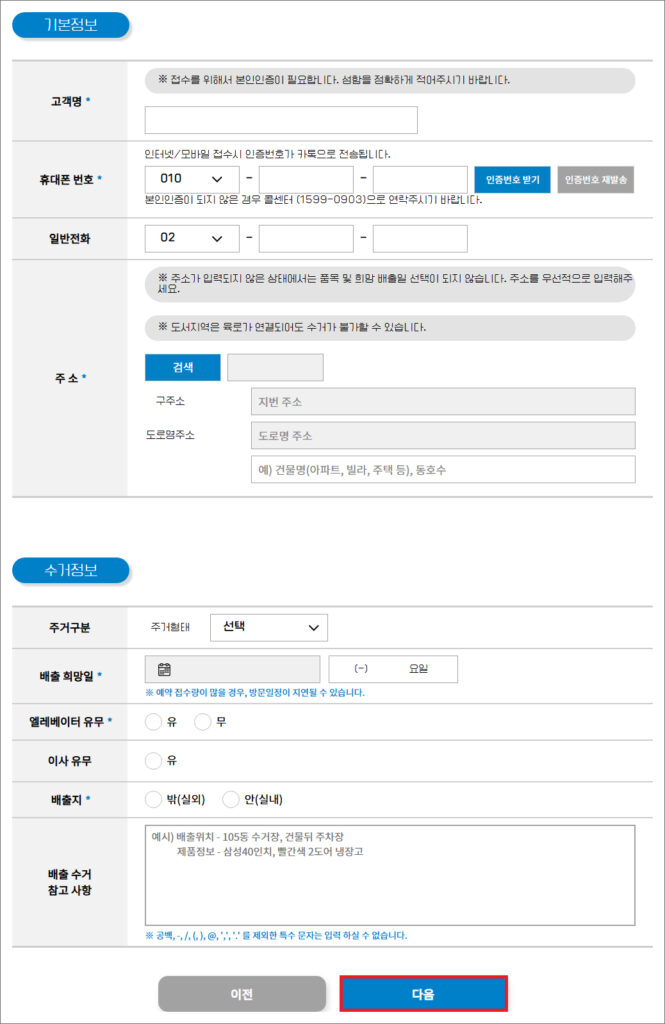Open the 02 area code dropdown
This screenshot has width=665, height=1024.
(192, 239)
